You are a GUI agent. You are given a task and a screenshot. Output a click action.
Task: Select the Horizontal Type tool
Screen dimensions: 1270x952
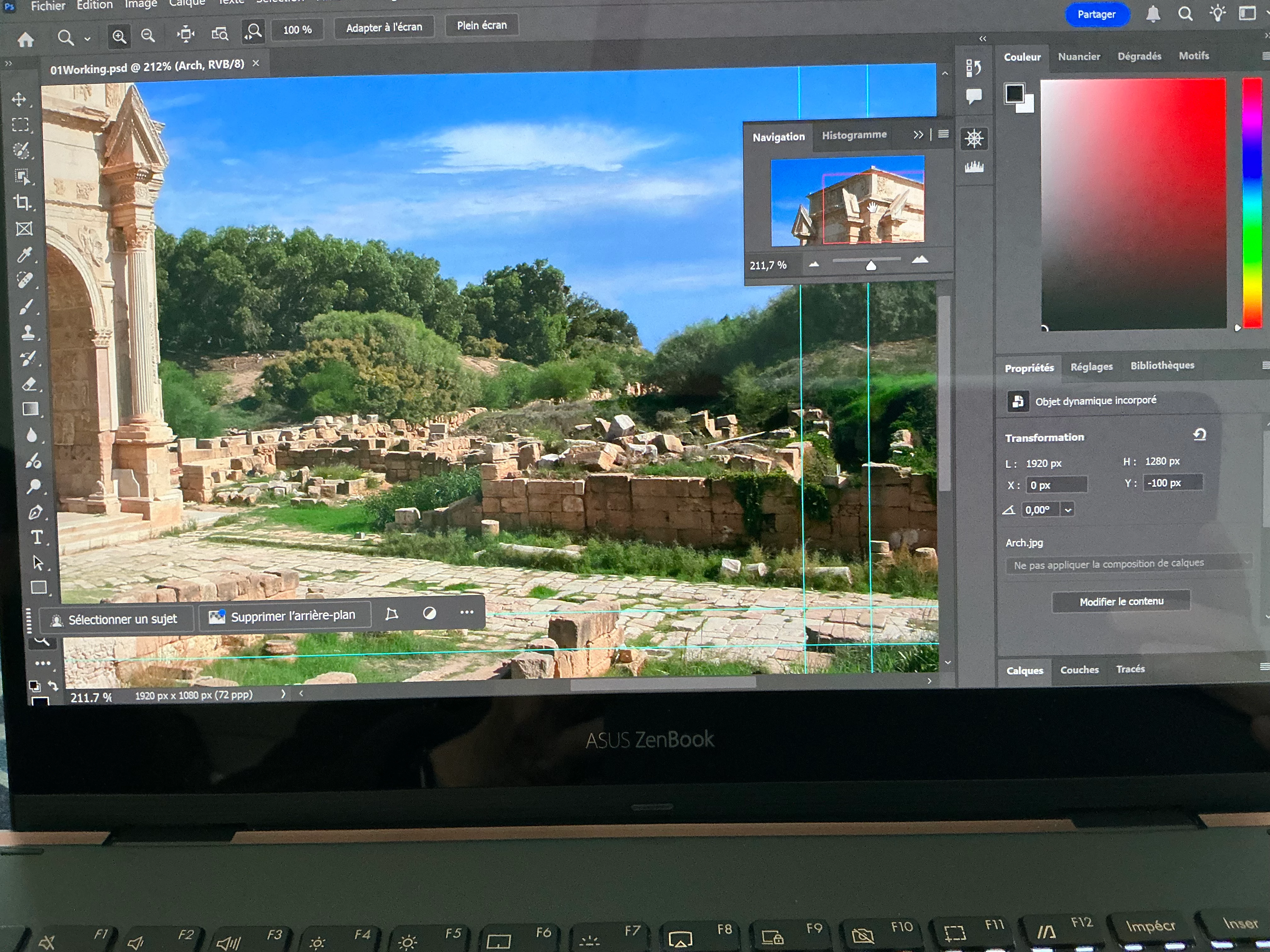pyautogui.click(x=37, y=537)
